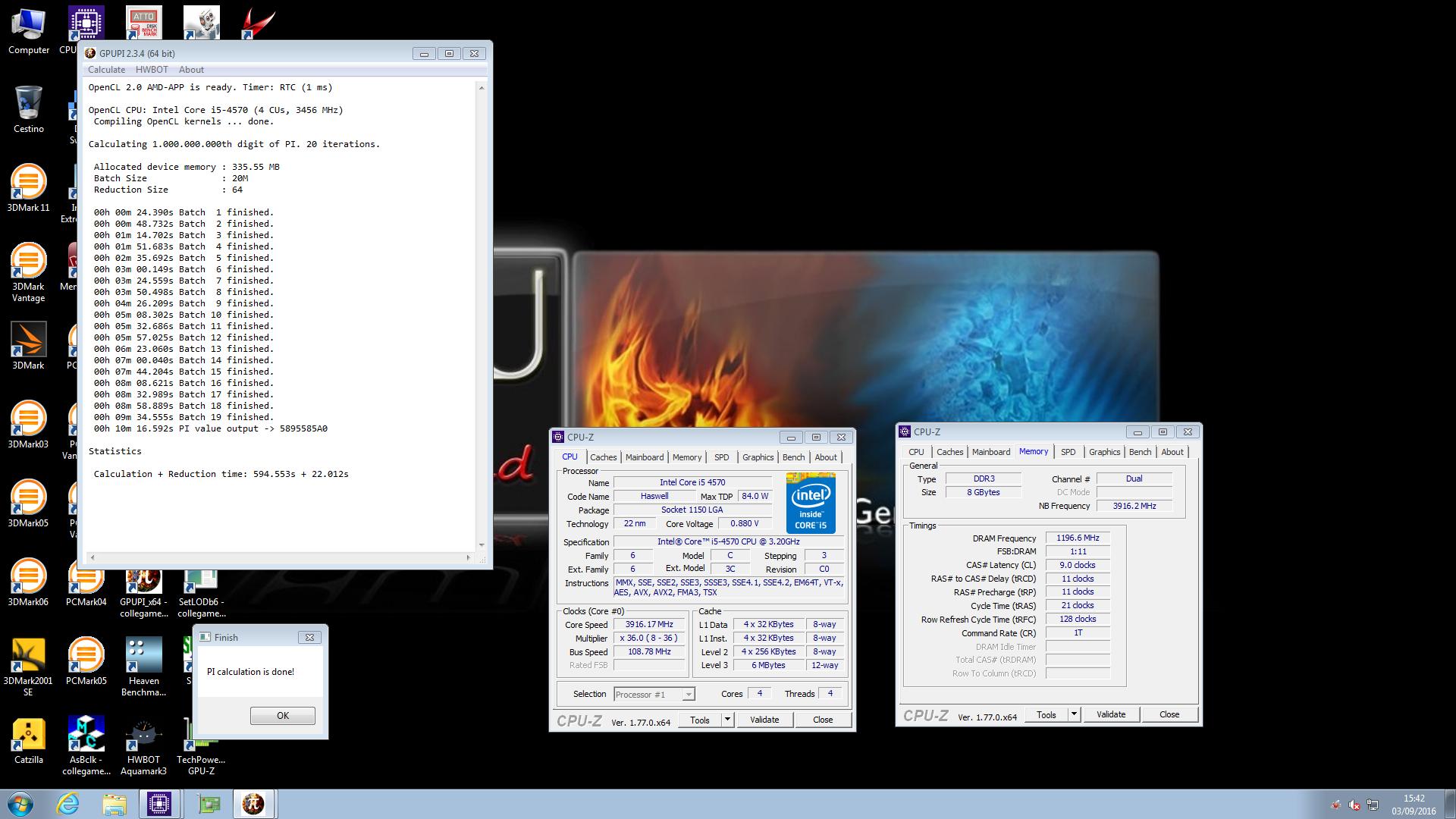Open the Cestino recycle bin icon

point(29,109)
